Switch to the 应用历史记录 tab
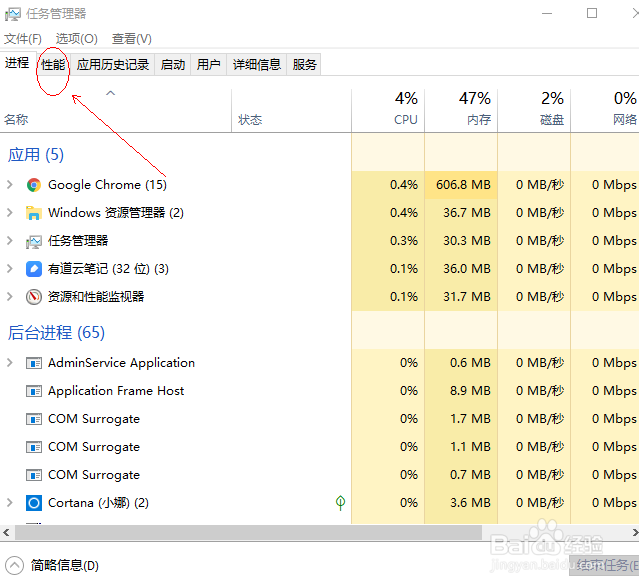 pos(113,64)
